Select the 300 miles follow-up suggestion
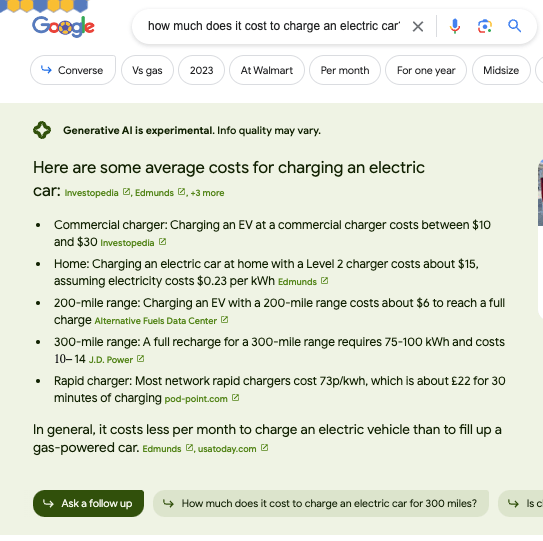Viewport: 543px width, 541px height. [321, 503]
